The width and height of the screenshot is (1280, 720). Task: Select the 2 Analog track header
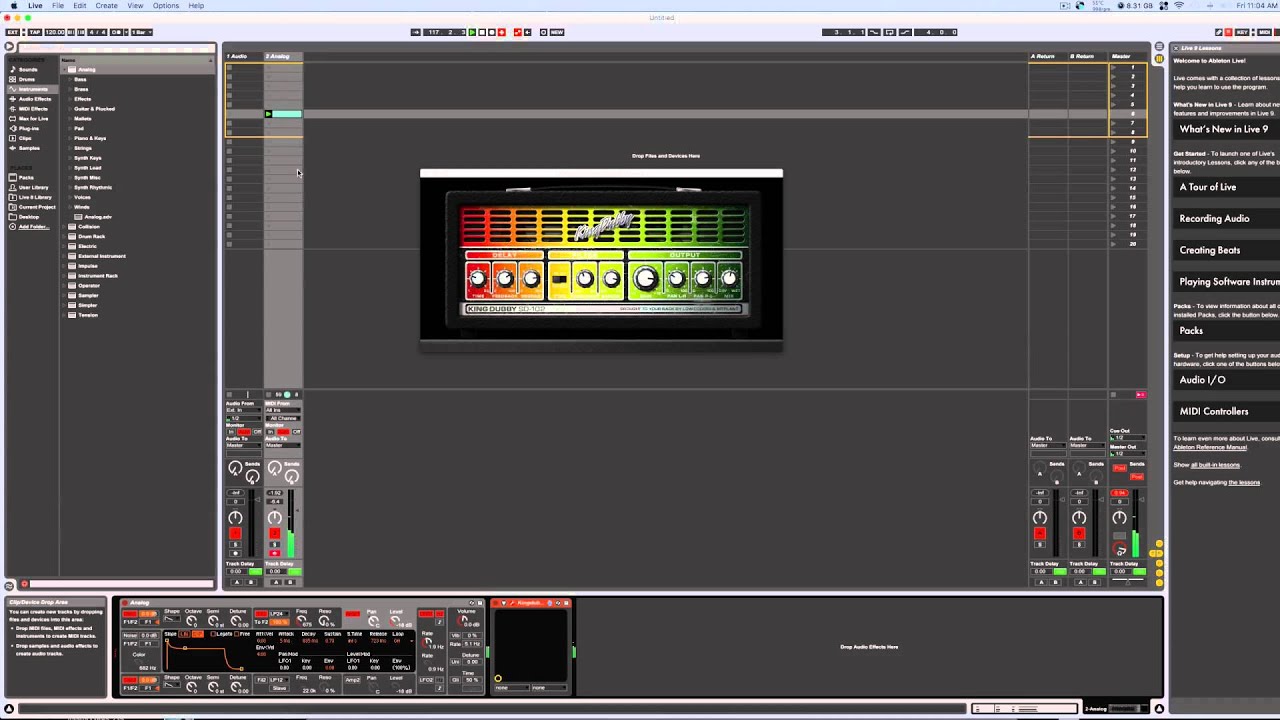[283, 56]
